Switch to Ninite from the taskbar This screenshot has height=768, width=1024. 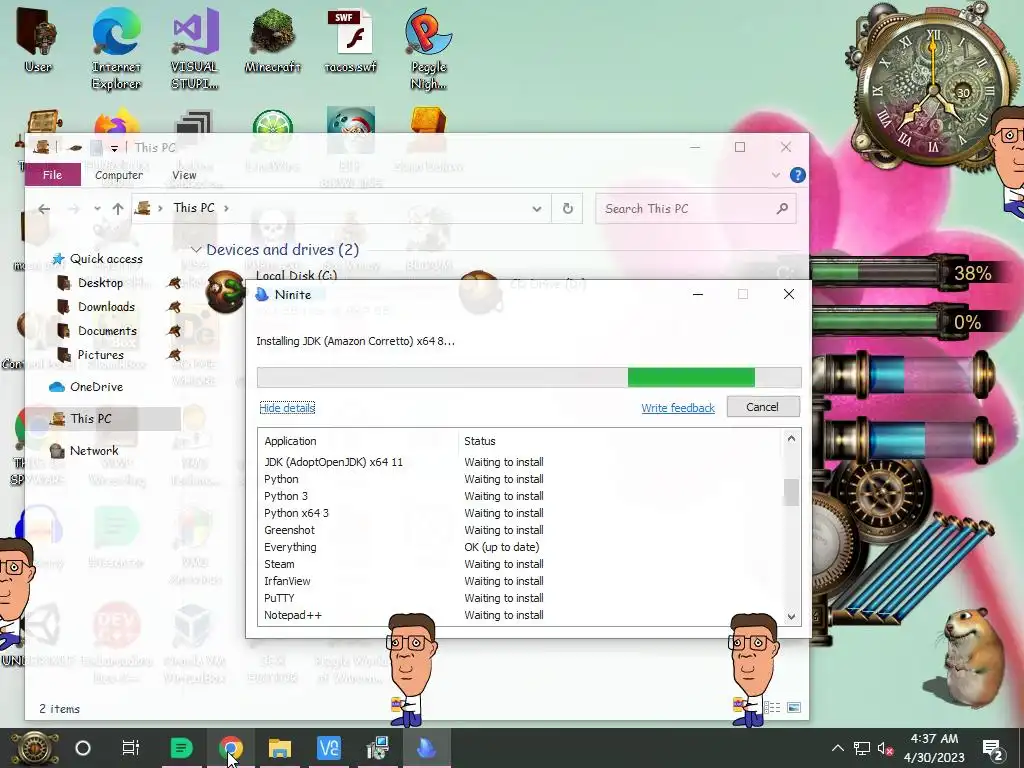(426, 748)
